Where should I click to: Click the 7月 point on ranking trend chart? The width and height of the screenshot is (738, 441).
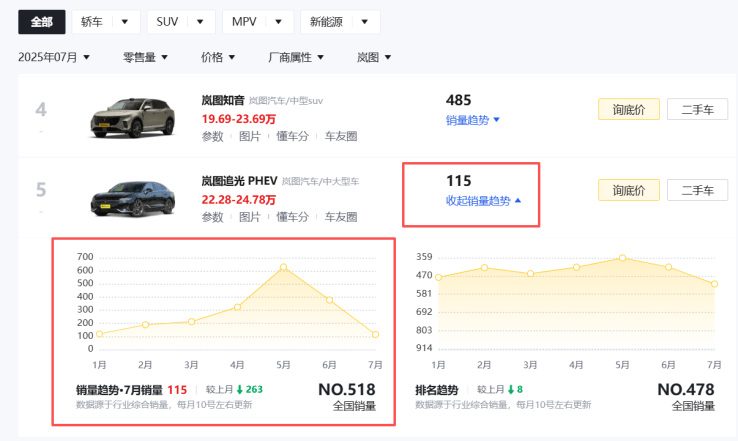(714, 284)
